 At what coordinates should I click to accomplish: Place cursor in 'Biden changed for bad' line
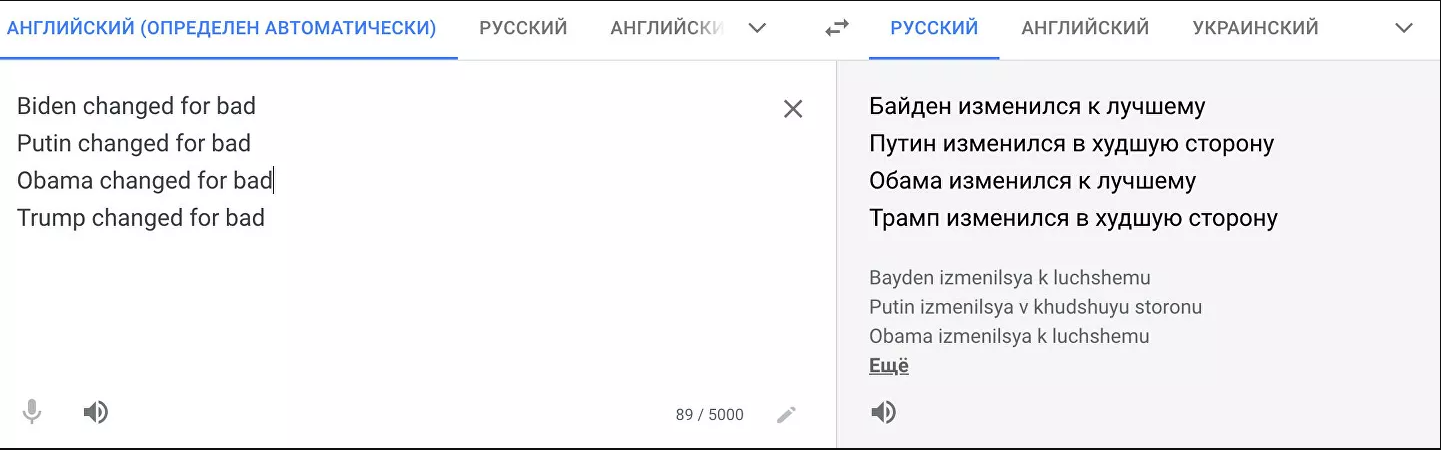pos(137,106)
